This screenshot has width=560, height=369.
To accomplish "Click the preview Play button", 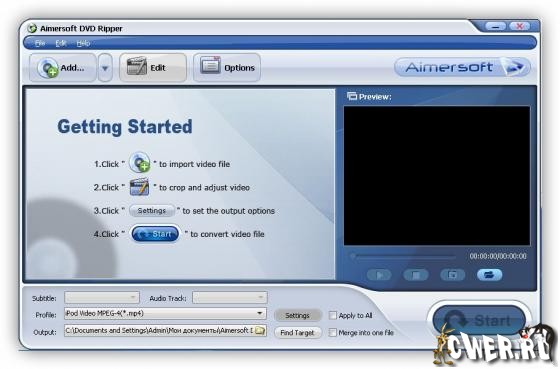I will point(379,275).
